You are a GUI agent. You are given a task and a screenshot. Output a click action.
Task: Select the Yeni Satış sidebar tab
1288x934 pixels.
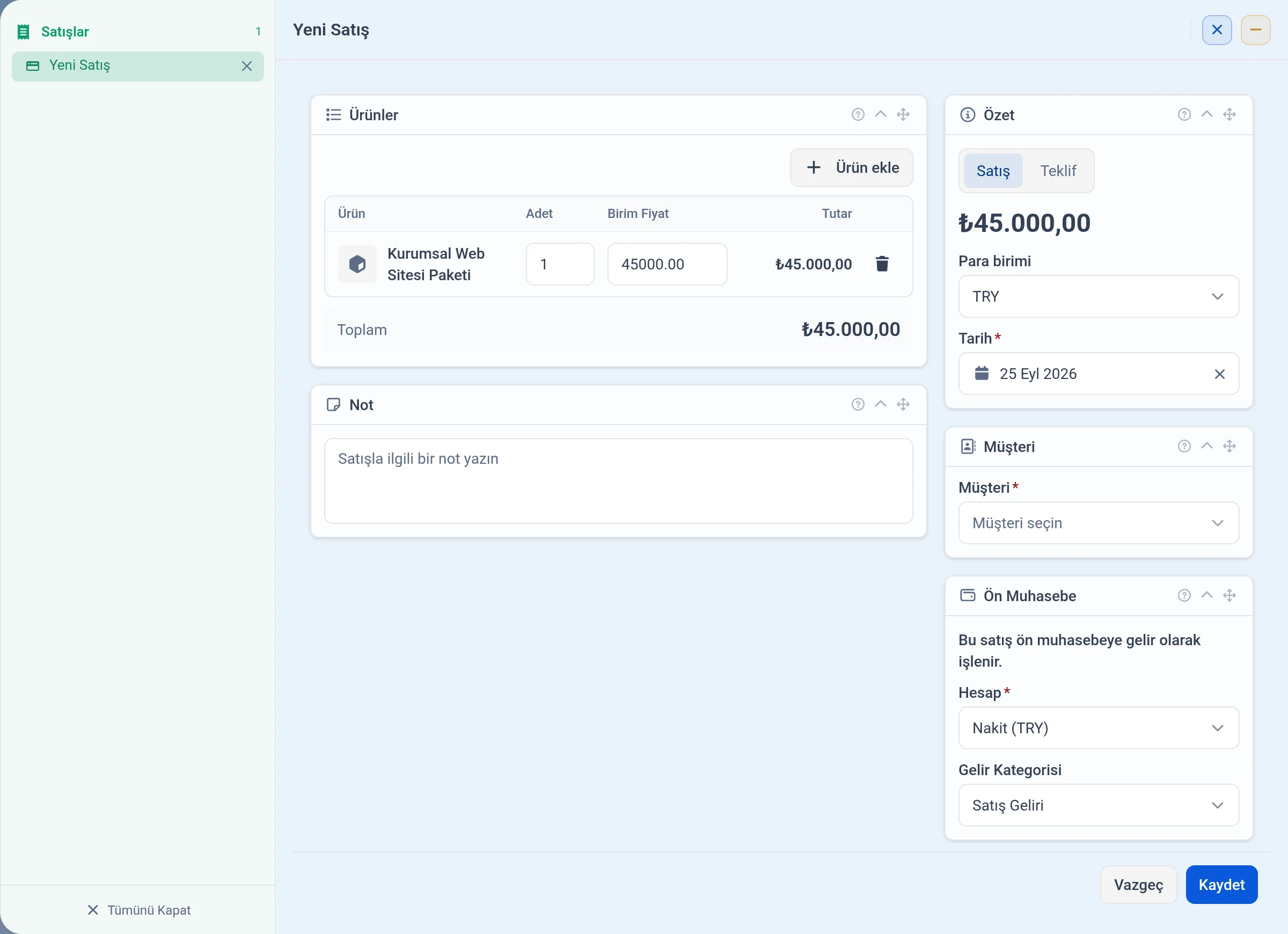click(x=137, y=66)
